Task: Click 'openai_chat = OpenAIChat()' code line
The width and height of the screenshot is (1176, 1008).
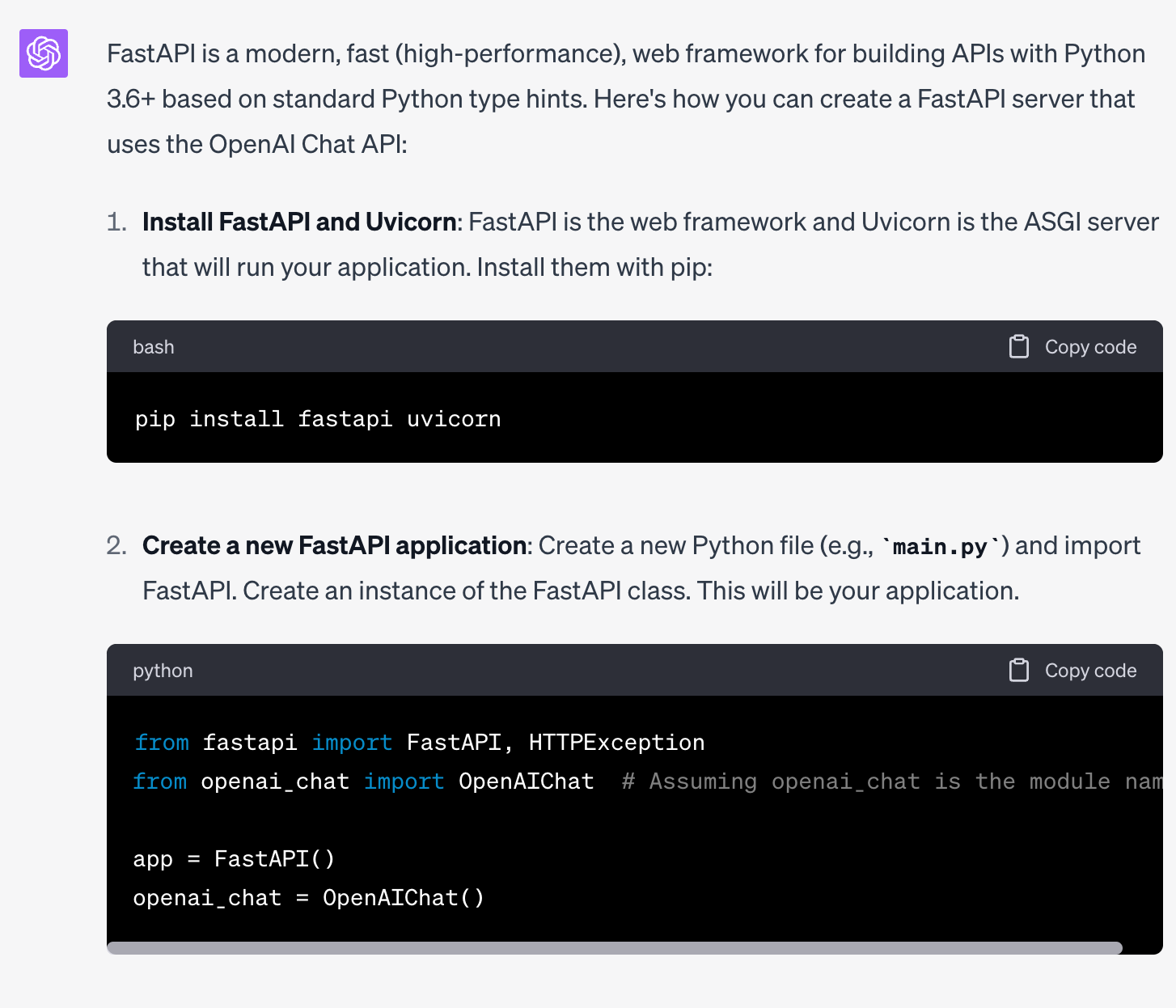Action: tap(308, 897)
